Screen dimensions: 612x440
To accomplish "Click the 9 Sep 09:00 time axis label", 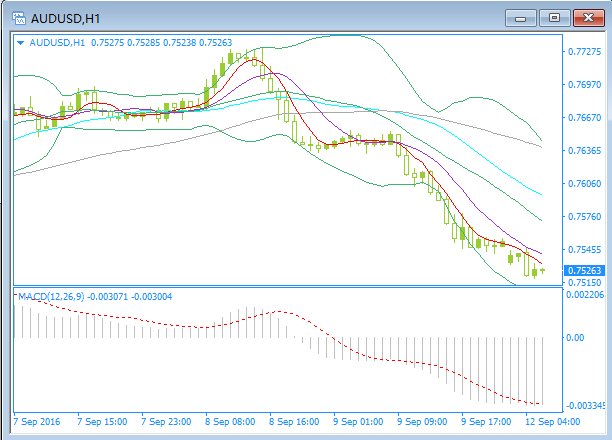I will click(x=421, y=421).
